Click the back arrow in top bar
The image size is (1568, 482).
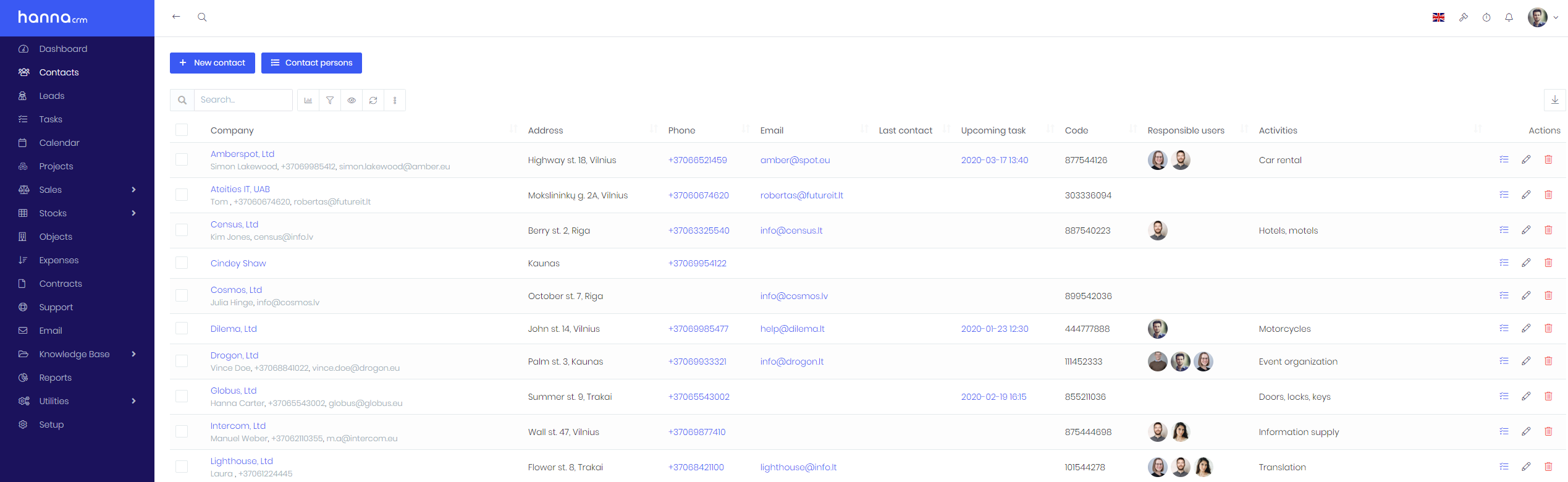[x=176, y=17]
